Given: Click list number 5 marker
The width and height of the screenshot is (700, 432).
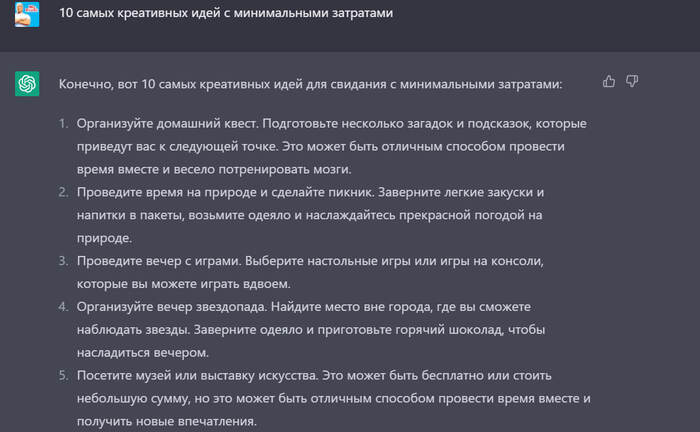Looking at the screenshot, I should [x=62, y=376].
